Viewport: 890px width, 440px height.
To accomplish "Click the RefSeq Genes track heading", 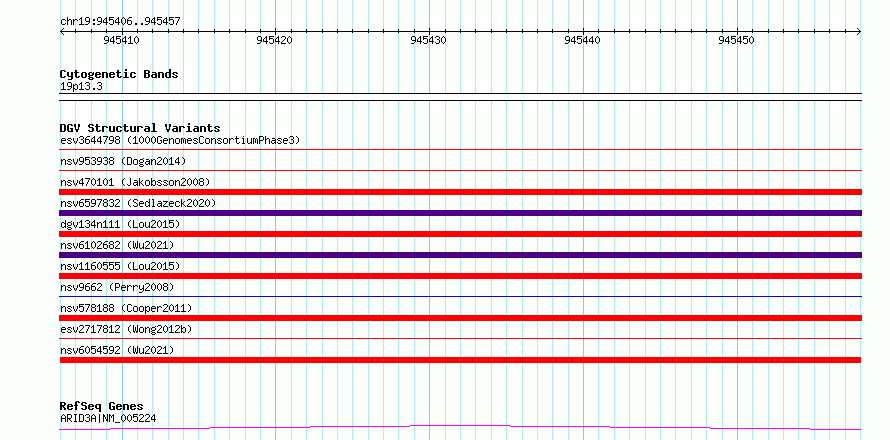I will 101,407.
